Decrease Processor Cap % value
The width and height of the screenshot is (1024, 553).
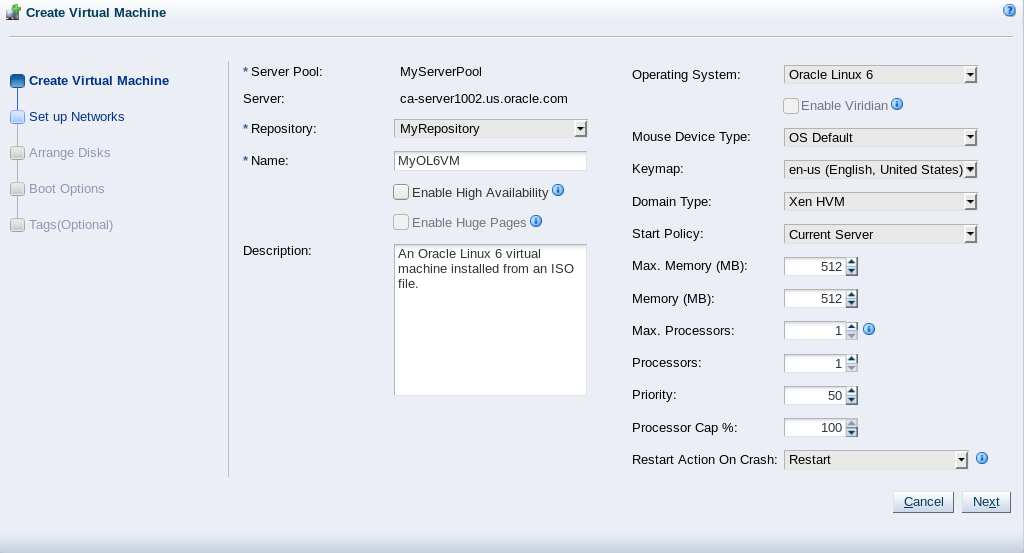(x=852, y=432)
